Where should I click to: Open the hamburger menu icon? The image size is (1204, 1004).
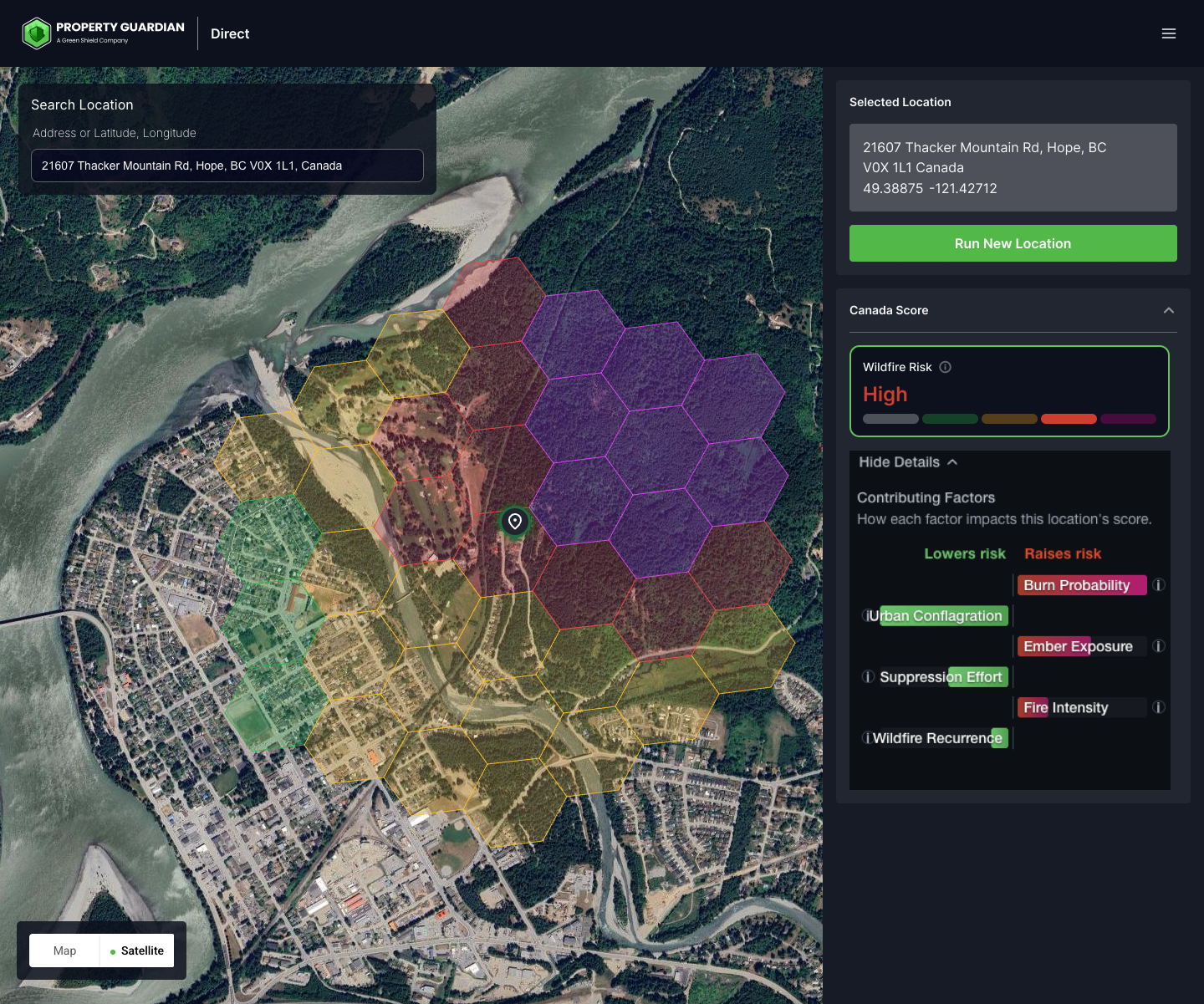(x=1169, y=33)
